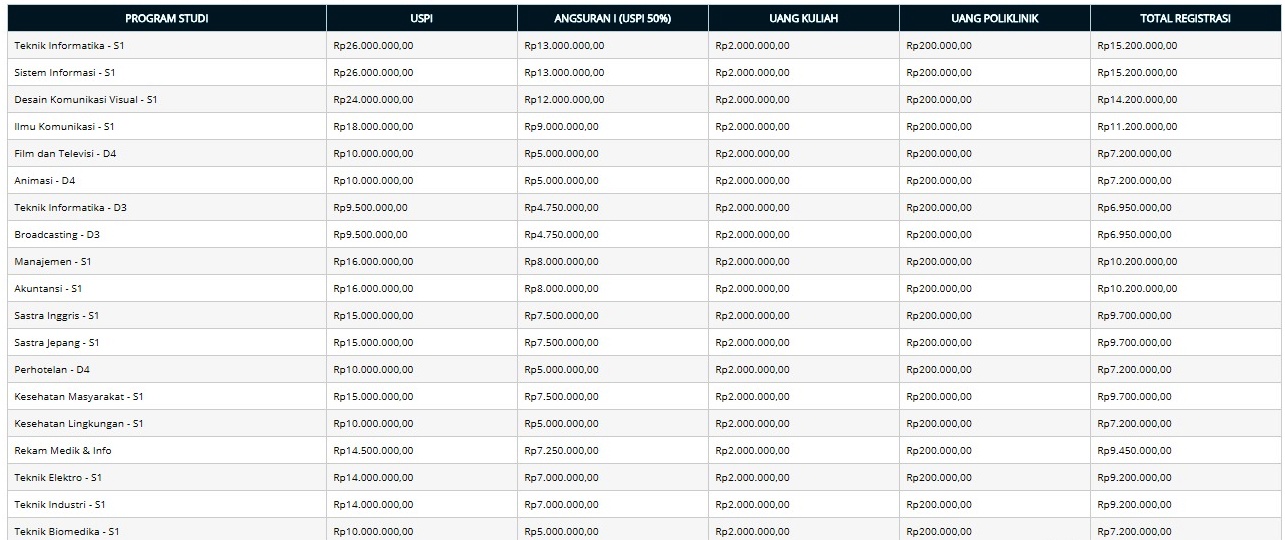This screenshot has height=540, width=1285.
Task: Select the Sistem Informasi - S1 program cell
Action: 65,72
